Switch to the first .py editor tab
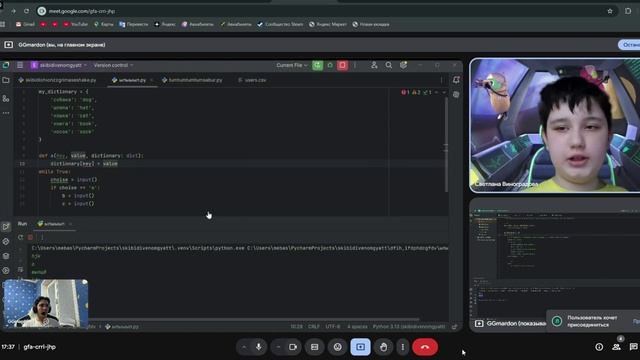This screenshot has height=360, width=640. 58,80
